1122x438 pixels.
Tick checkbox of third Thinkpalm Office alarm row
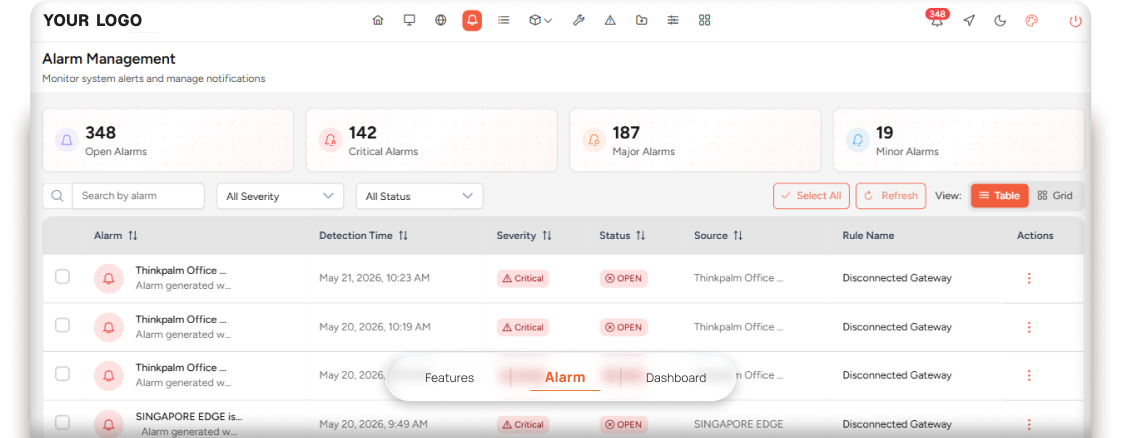point(62,374)
